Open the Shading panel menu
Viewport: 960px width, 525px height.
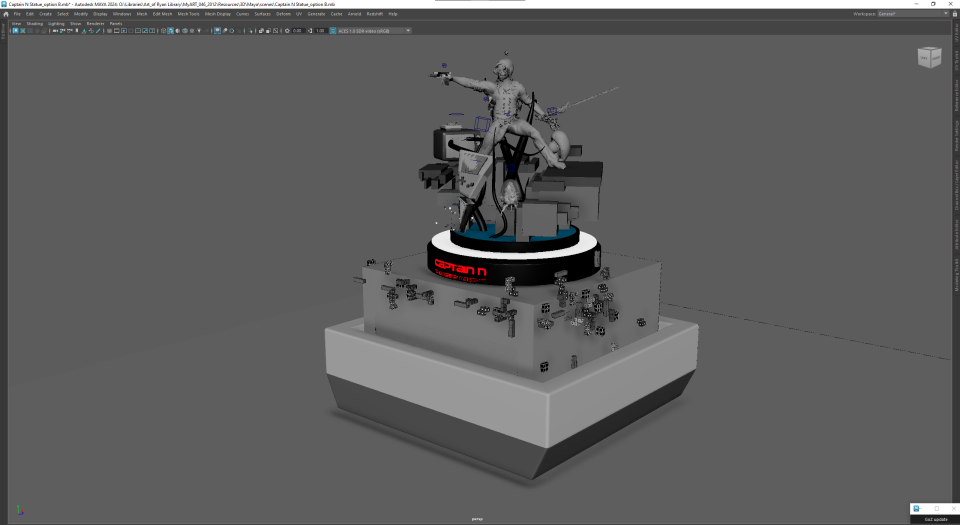click(x=34, y=23)
